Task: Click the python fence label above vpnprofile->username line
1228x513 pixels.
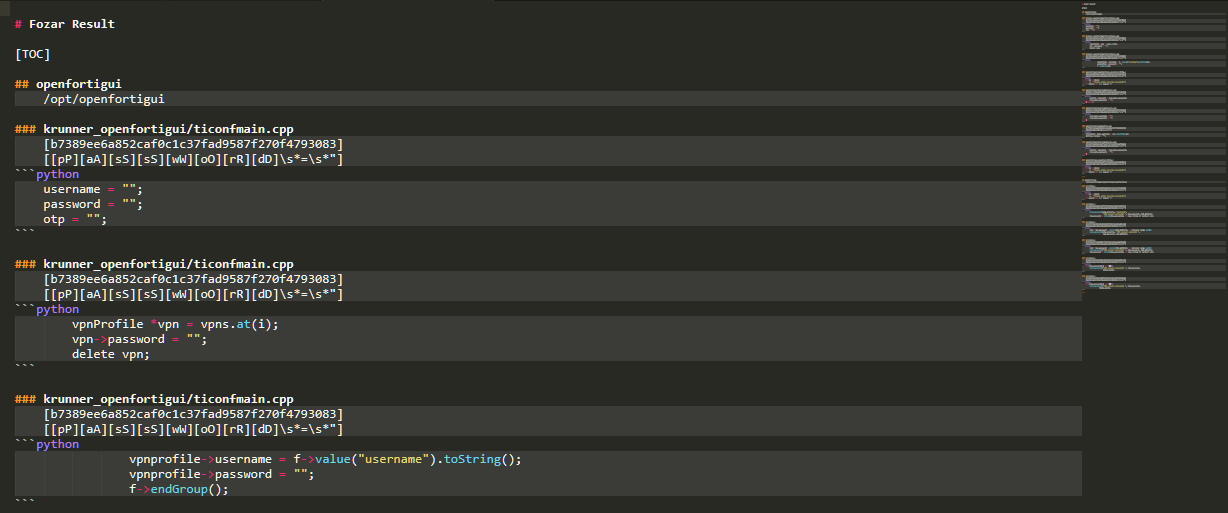Action: point(57,444)
